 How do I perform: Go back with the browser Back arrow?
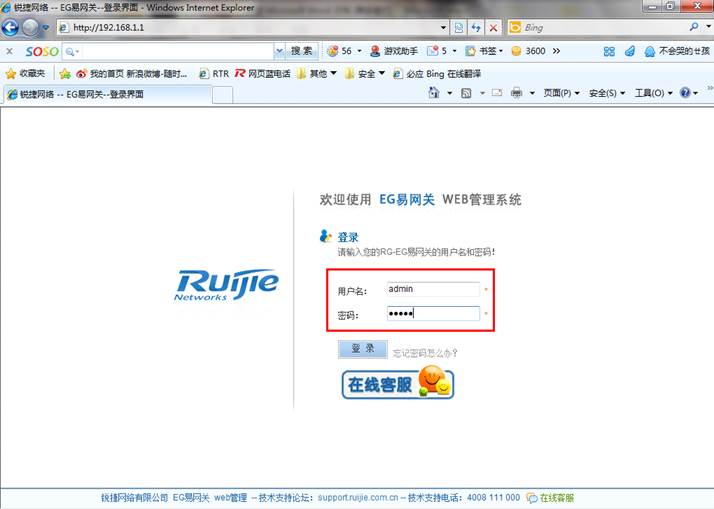(x=10, y=27)
